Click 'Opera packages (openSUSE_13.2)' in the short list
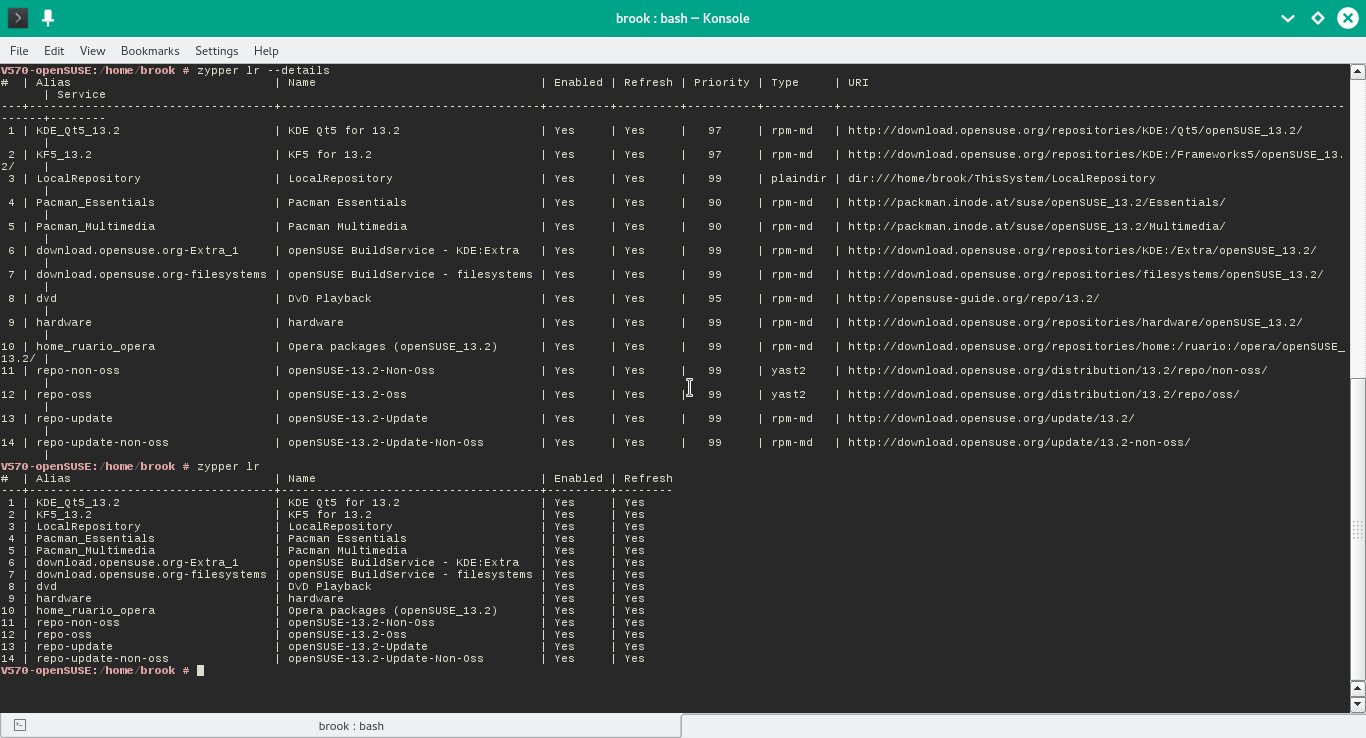The image size is (1366, 738). (393, 611)
